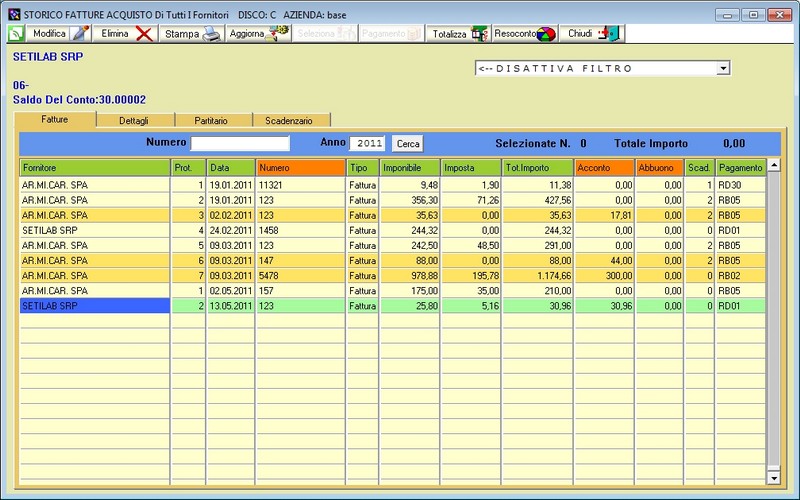Click the orange Numero column header
Viewport: 800px width, 500px height.
[x=301, y=167]
